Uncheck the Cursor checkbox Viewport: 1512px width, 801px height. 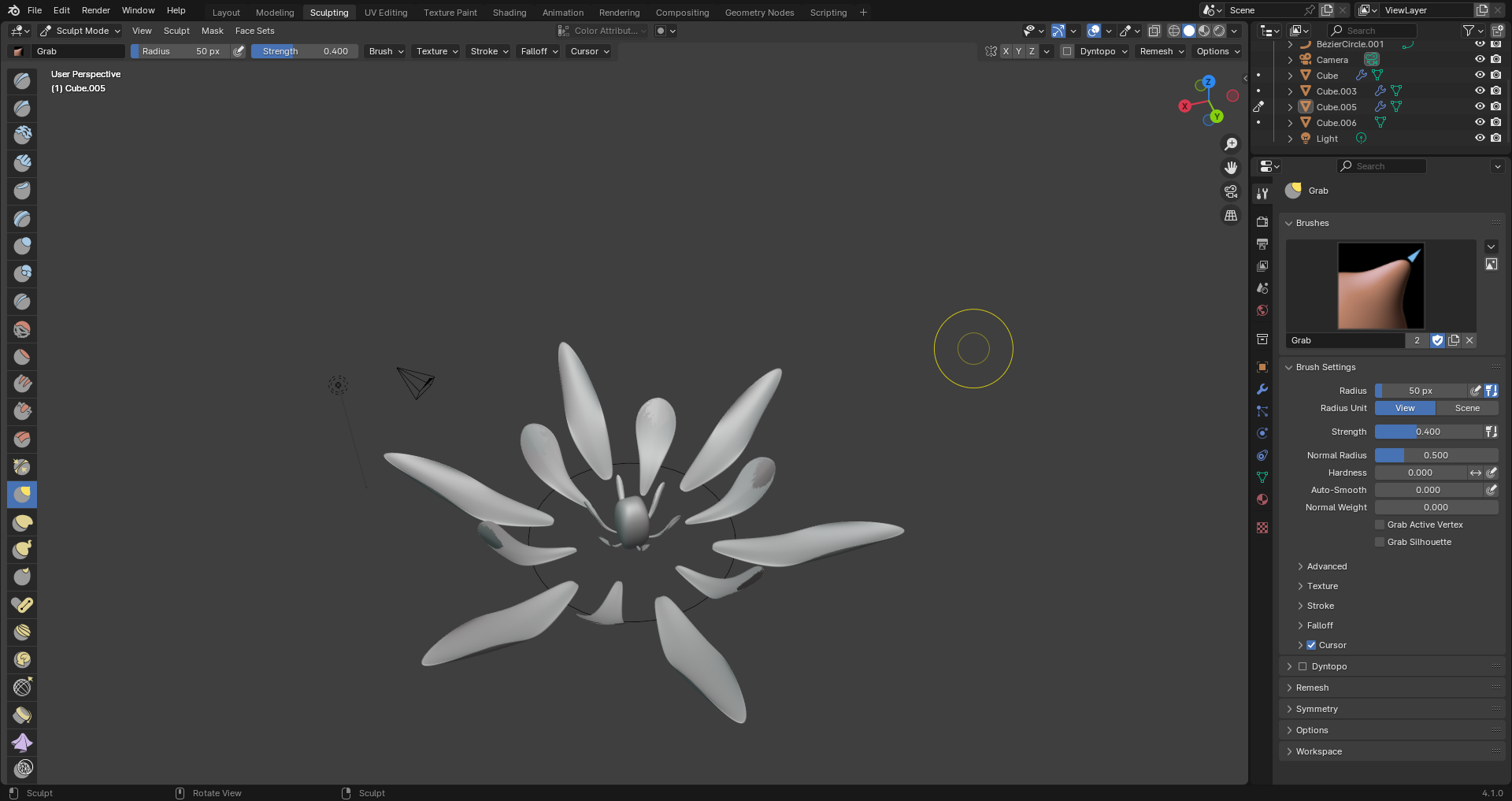1311,645
